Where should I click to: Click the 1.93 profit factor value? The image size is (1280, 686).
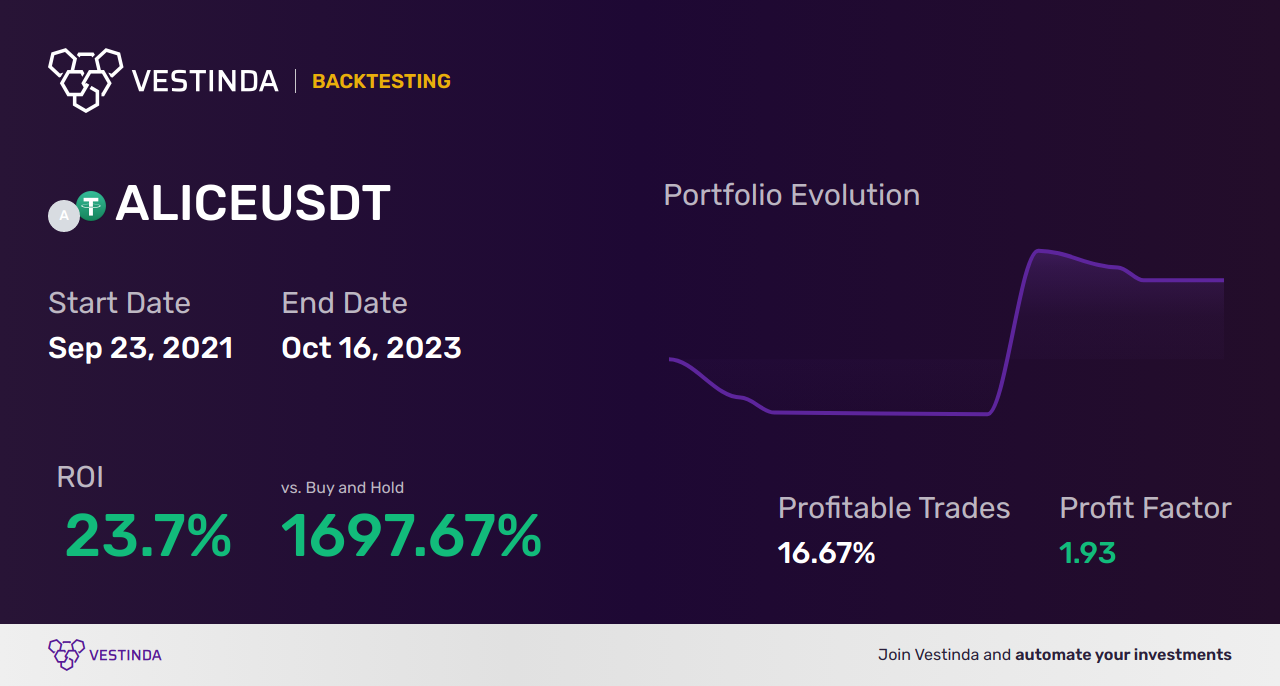(x=1087, y=552)
